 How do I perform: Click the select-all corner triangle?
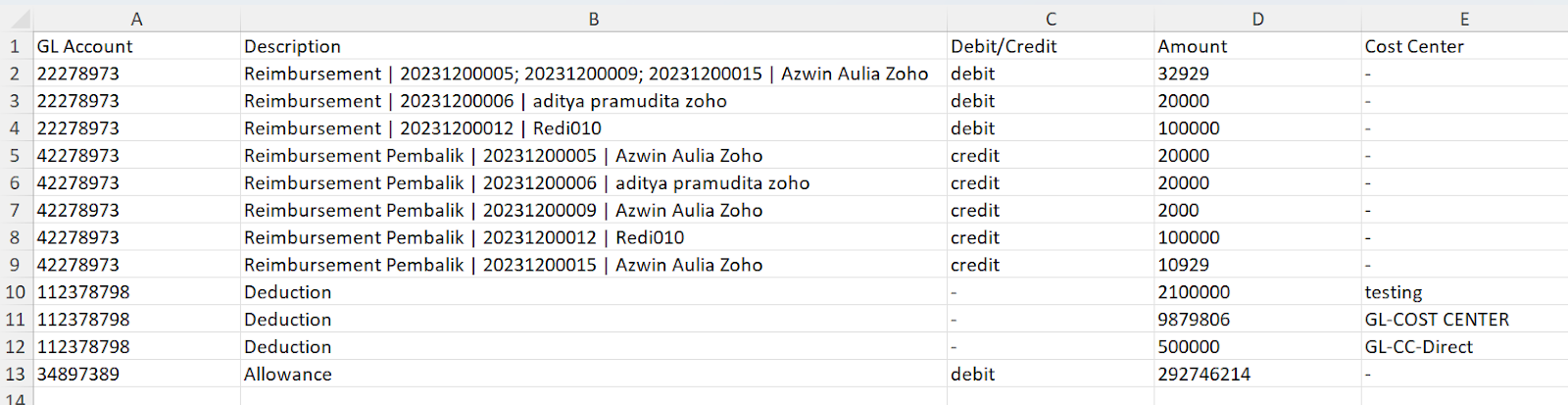[18, 19]
